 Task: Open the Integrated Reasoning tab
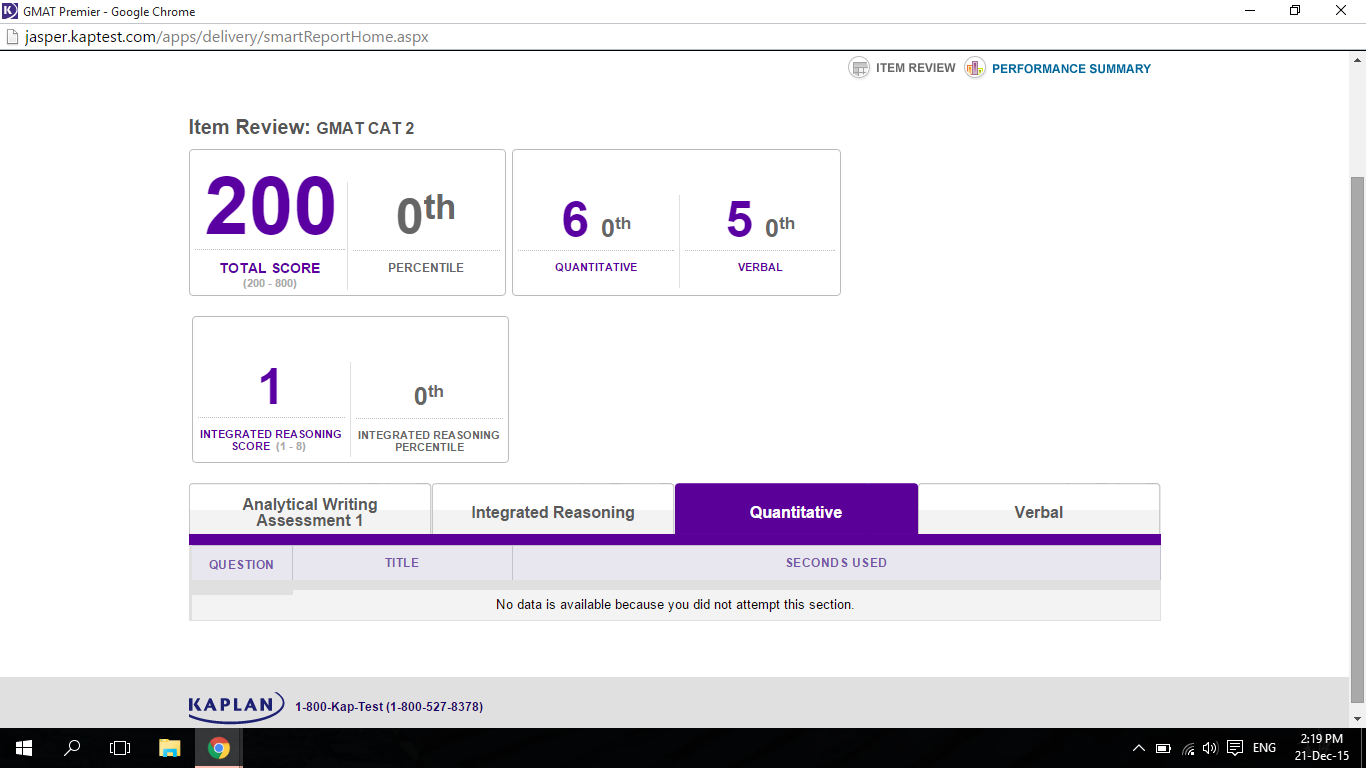tap(553, 511)
